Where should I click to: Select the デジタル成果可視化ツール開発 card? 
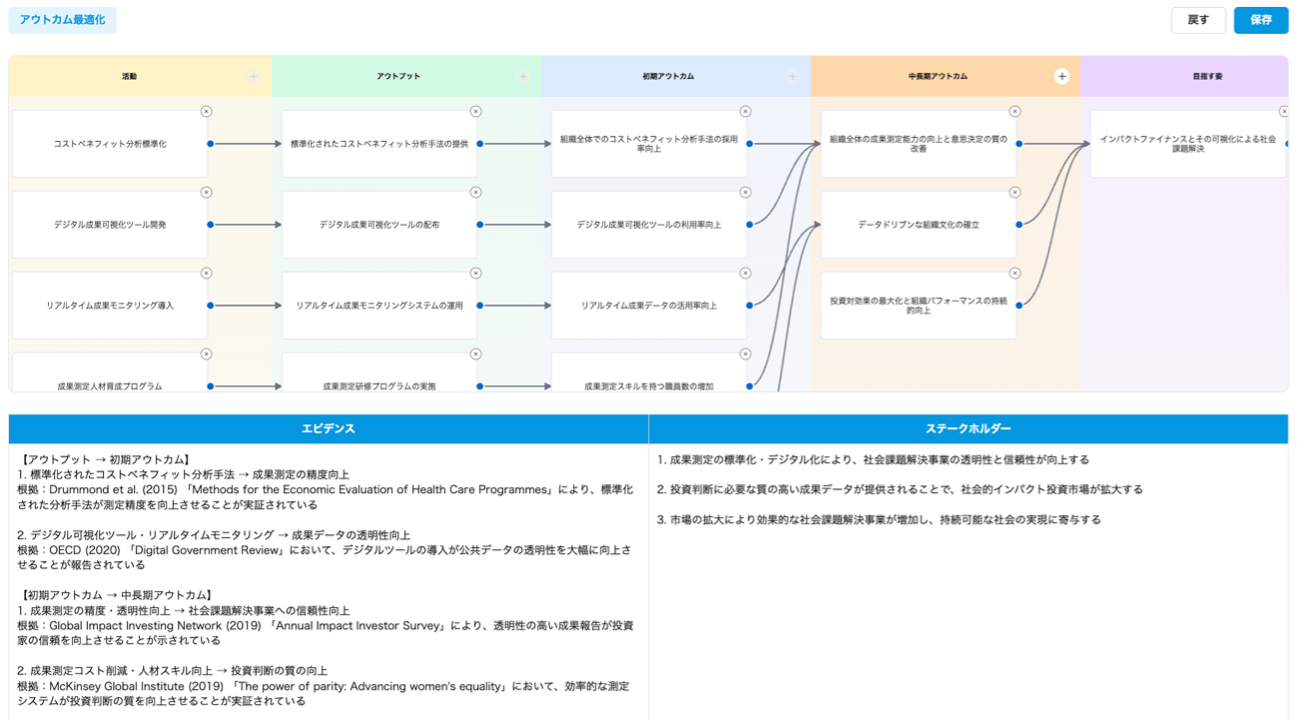pyautogui.click(x=110, y=225)
